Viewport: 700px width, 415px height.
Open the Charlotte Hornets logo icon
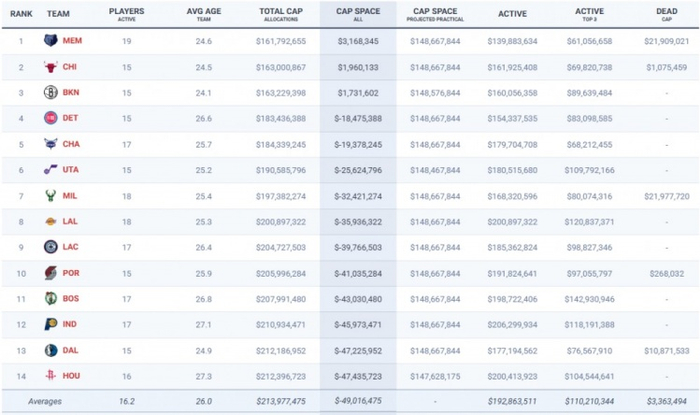(x=50, y=144)
